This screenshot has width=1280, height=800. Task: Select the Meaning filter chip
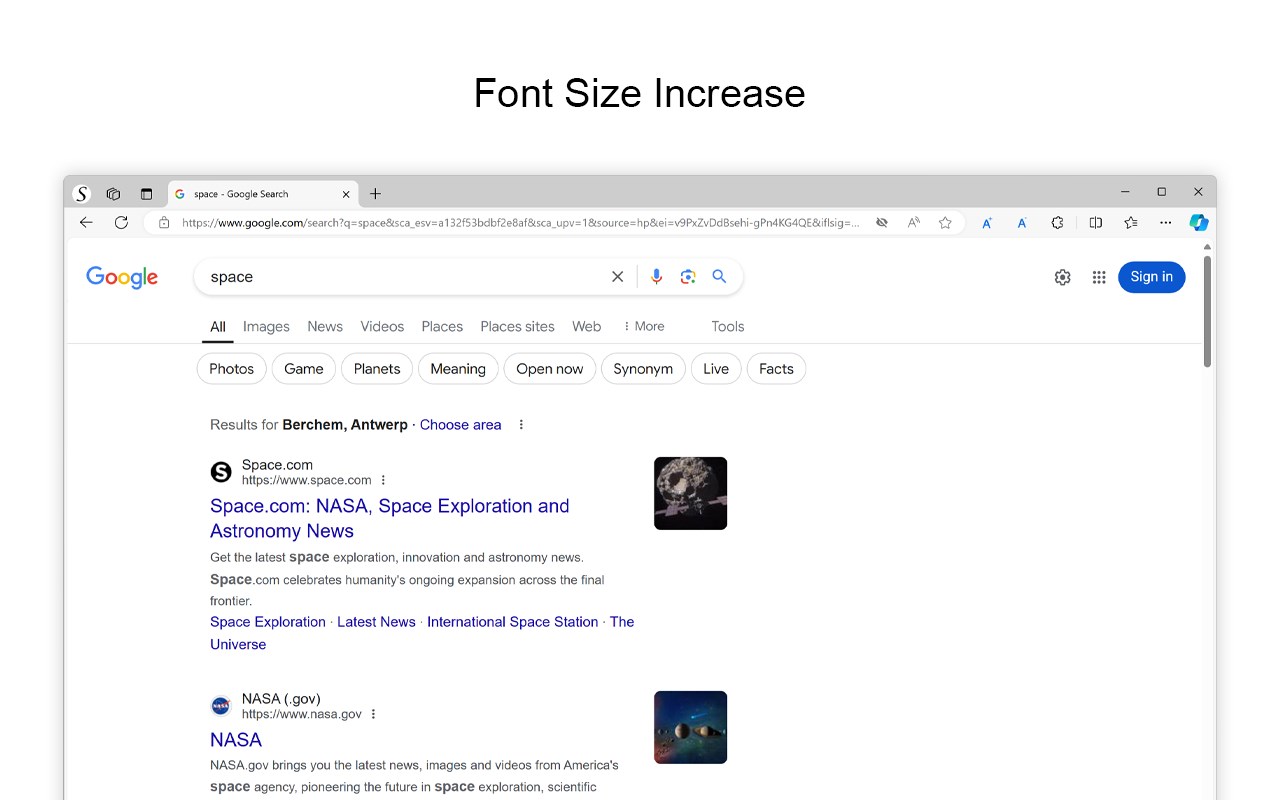pyautogui.click(x=458, y=369)
